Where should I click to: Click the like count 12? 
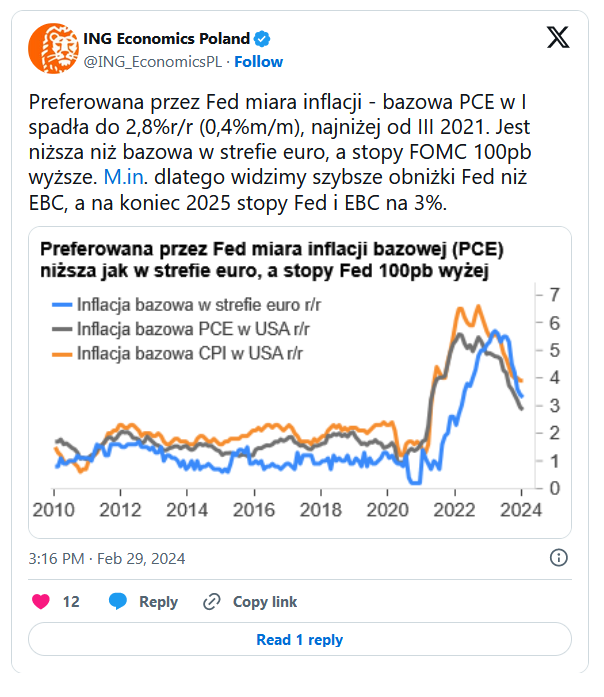(x=71, y=602)
